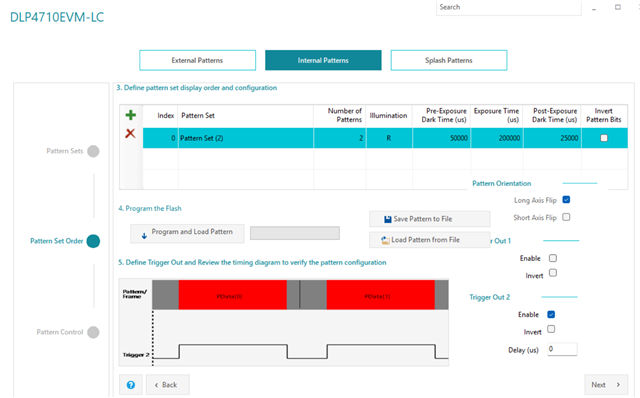Screen dimensions: 640x398
Task: Load Pattern from File
Action: pos(429,240)
